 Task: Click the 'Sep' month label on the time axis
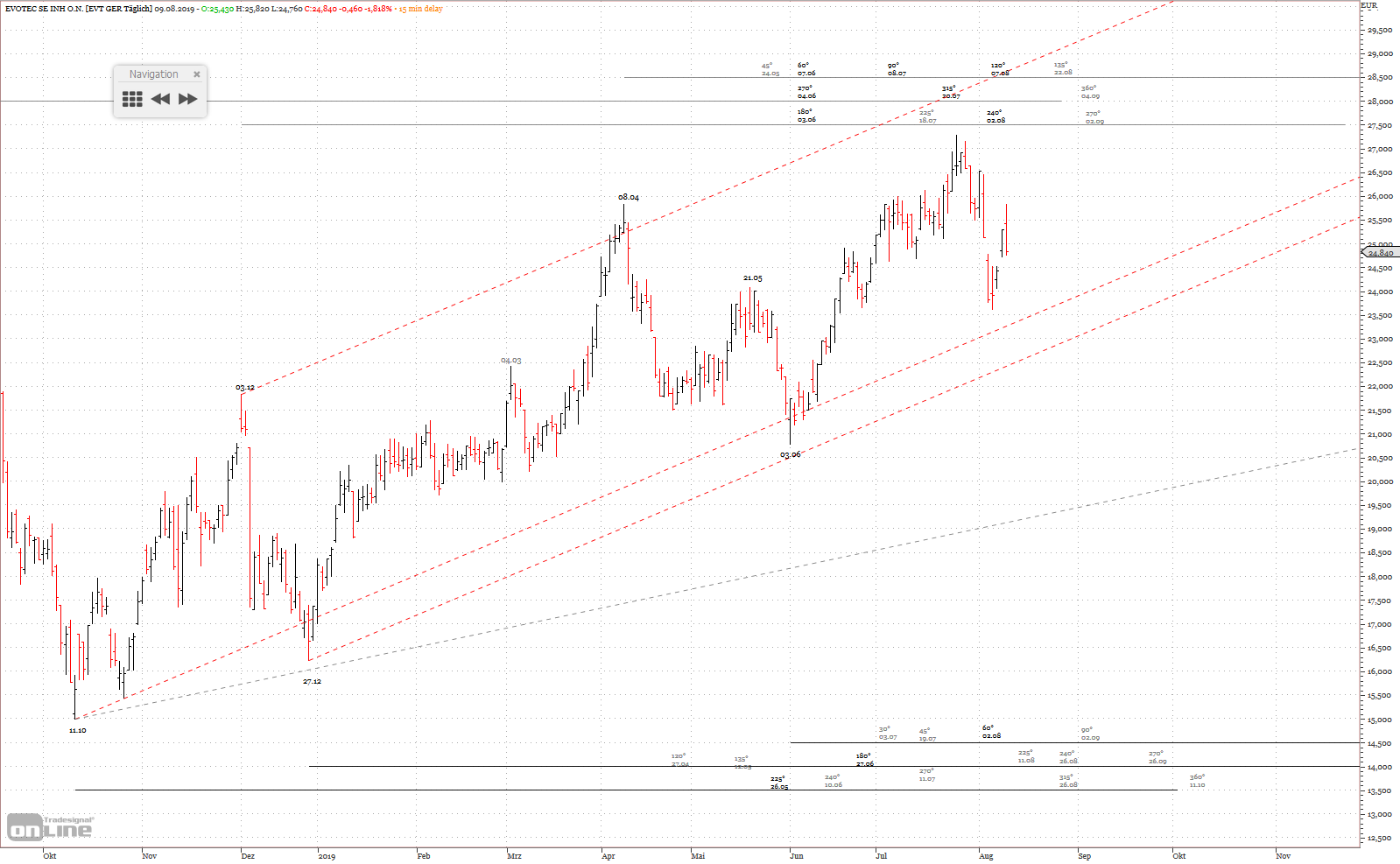pyautogui.click(x=1084, y=856)
